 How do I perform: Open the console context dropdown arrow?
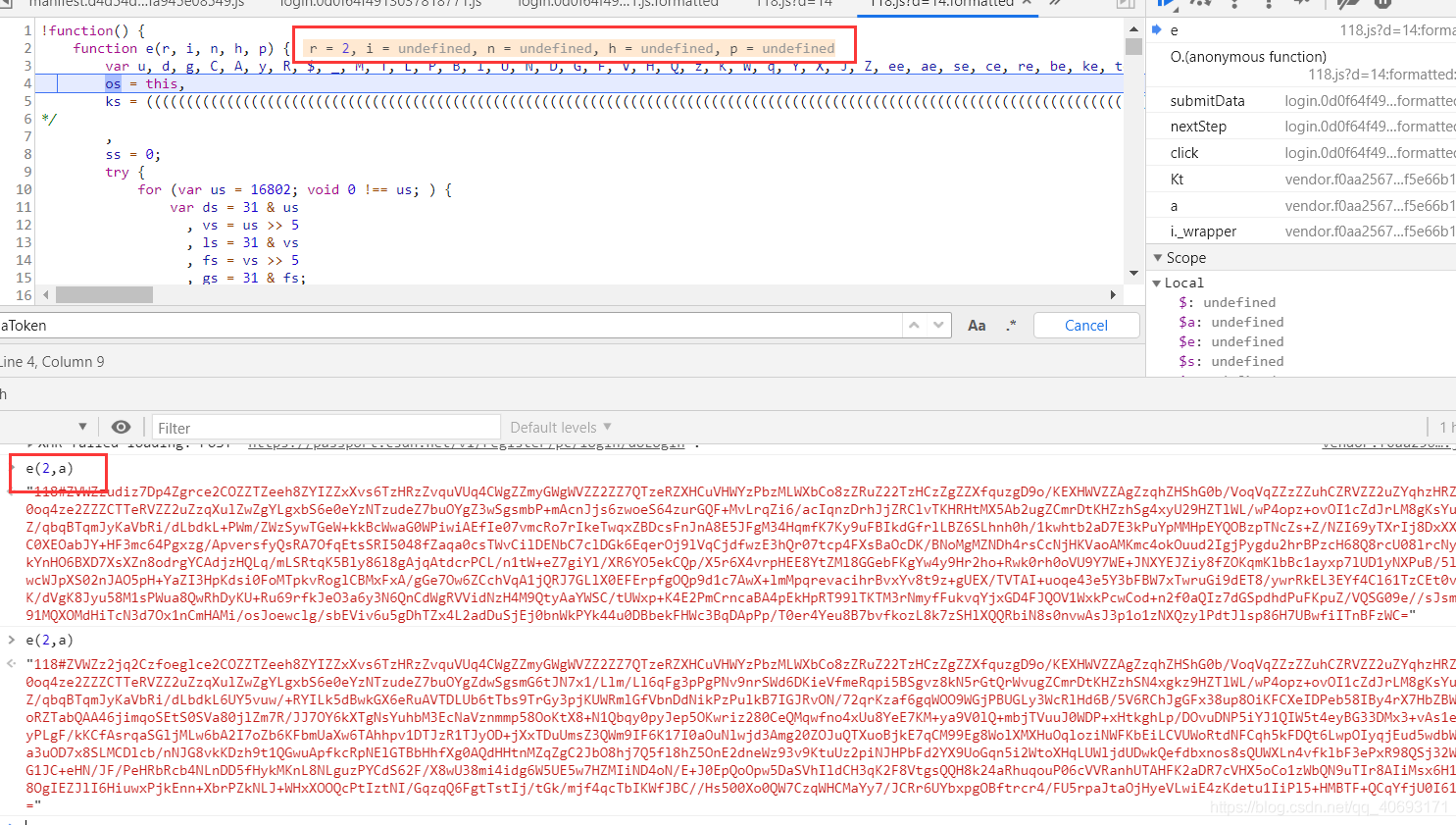(82, 427)
